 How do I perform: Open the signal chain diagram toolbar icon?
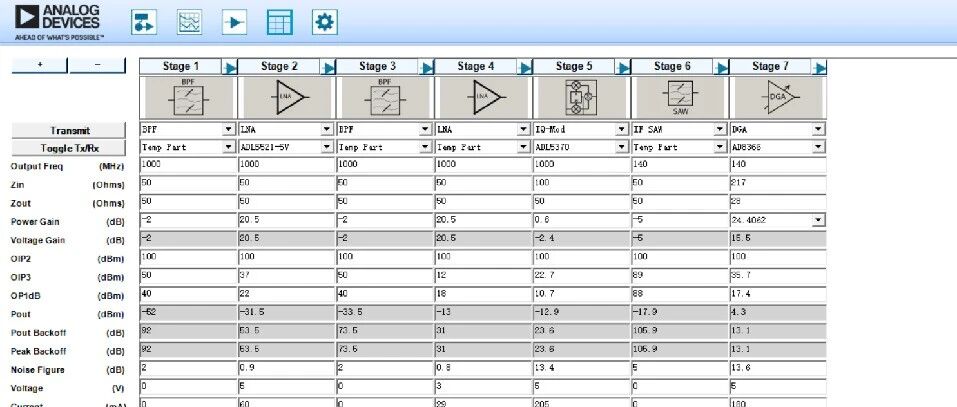coord(144,23)
